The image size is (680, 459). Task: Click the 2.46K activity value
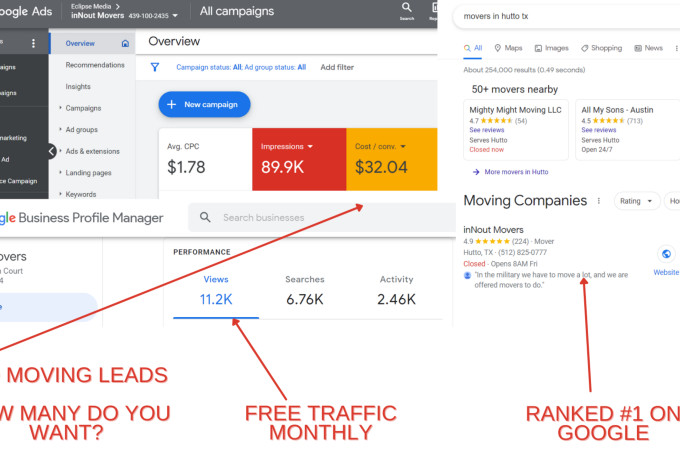click(396, 299)
